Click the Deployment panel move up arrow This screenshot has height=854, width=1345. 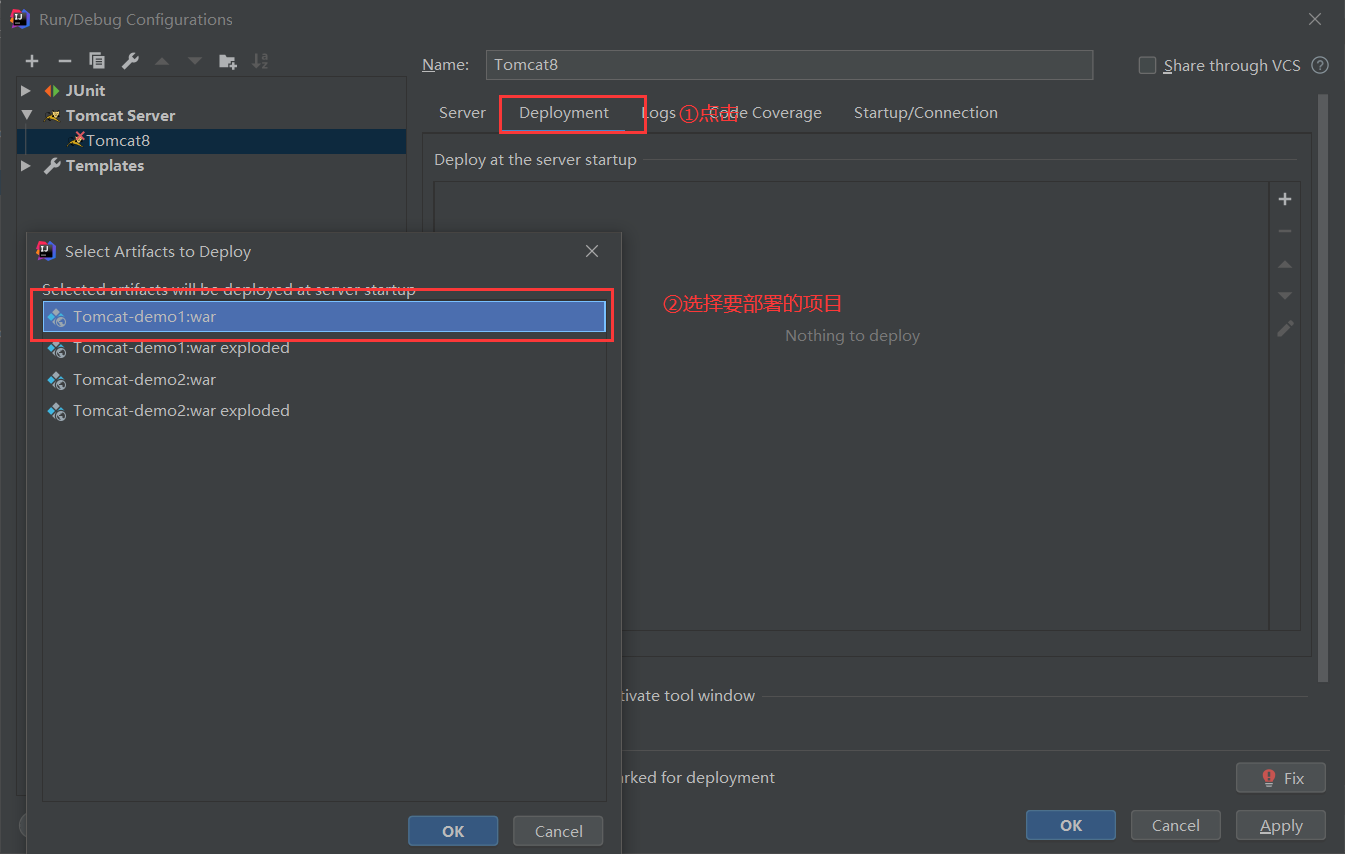1285,264
